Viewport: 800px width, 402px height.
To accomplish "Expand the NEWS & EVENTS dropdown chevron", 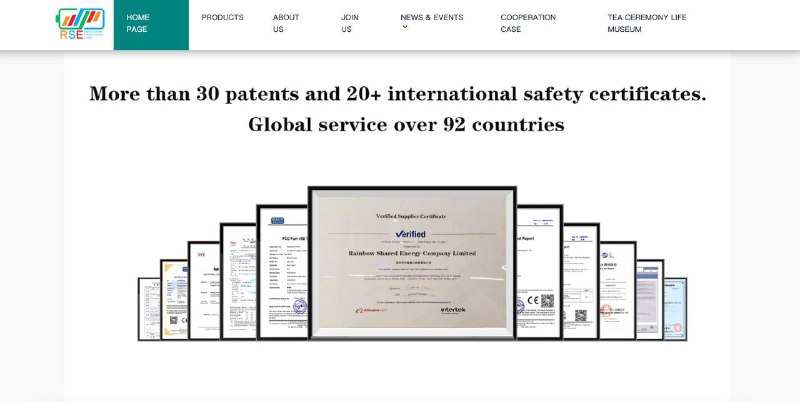I will 405,27.
